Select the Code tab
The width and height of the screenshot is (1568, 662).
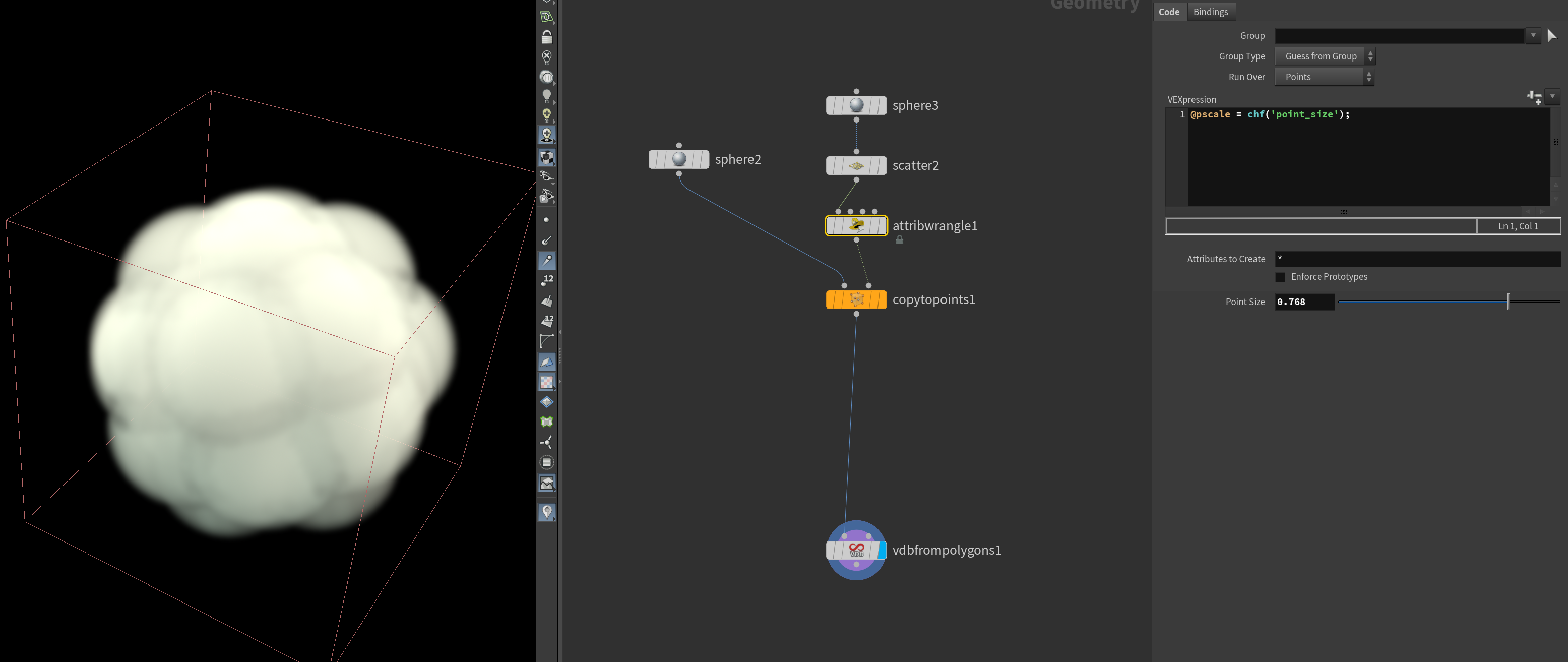tap(1168, 12)
